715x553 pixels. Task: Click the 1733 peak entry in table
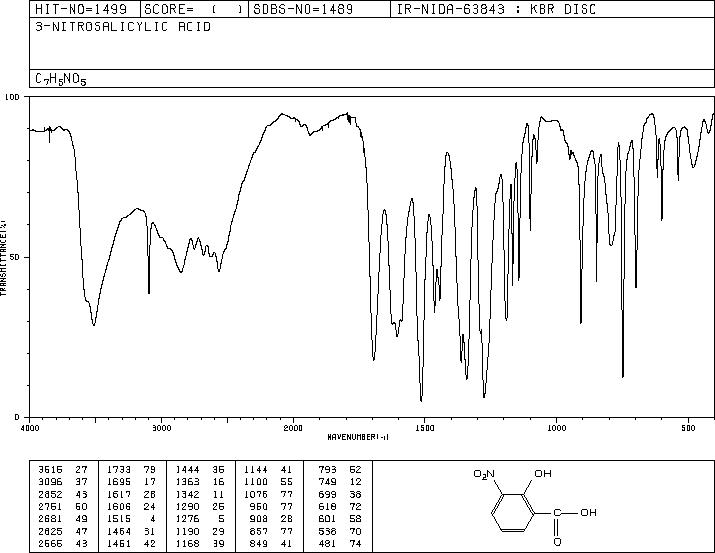click(131, 469)
